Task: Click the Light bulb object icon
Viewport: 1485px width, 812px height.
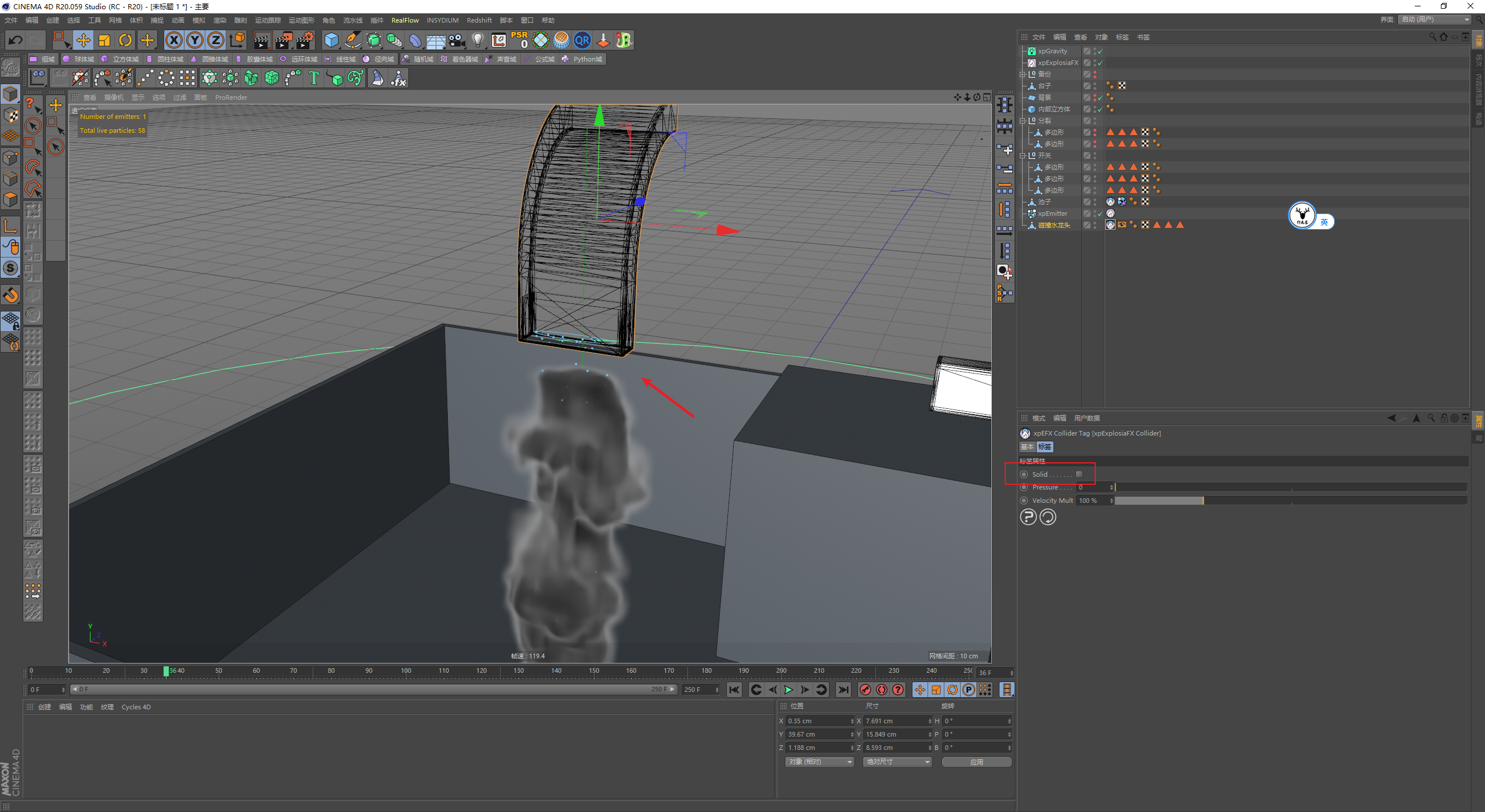Action: click(477, 40)
